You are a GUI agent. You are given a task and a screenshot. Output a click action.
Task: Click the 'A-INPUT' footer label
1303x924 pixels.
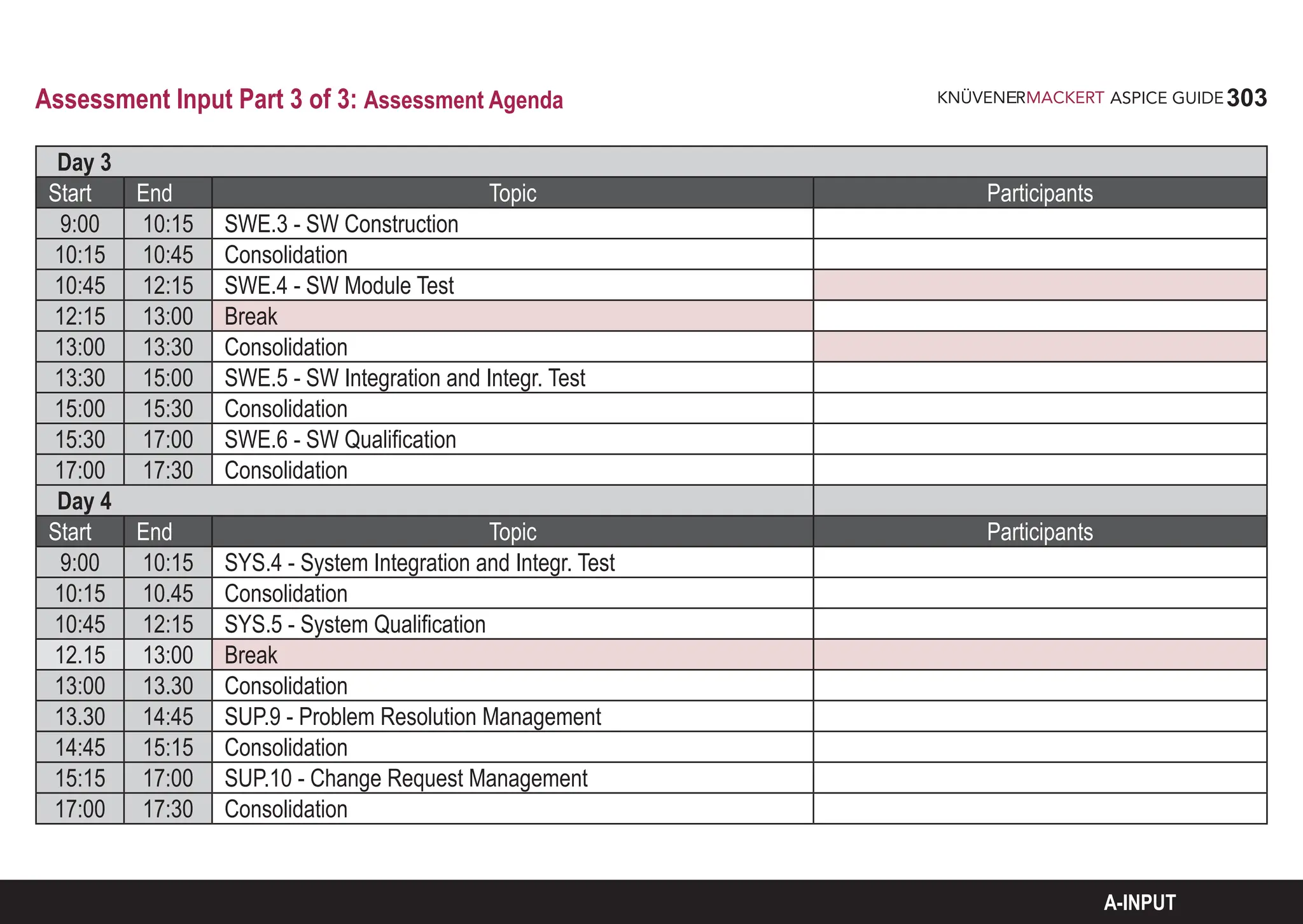pyautogui.click(x=1139, y=902)
